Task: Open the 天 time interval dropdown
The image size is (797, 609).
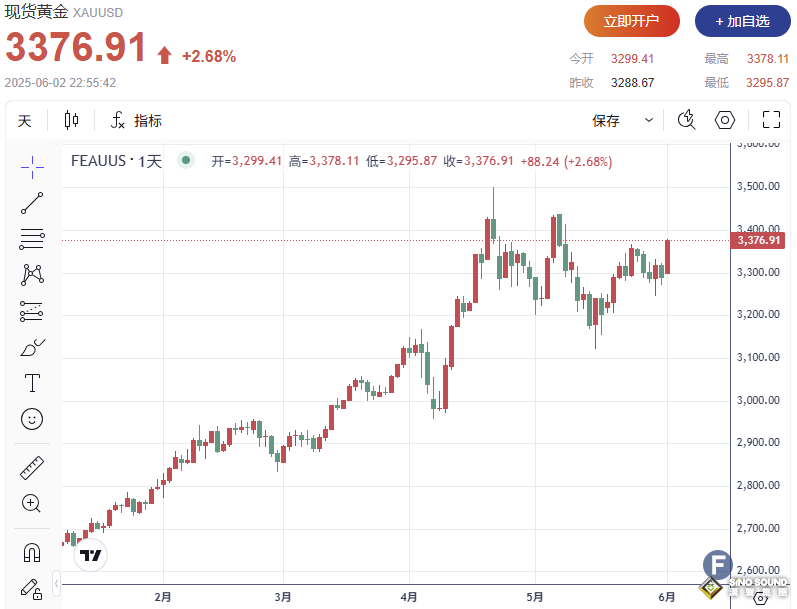Action: point(25,121)
